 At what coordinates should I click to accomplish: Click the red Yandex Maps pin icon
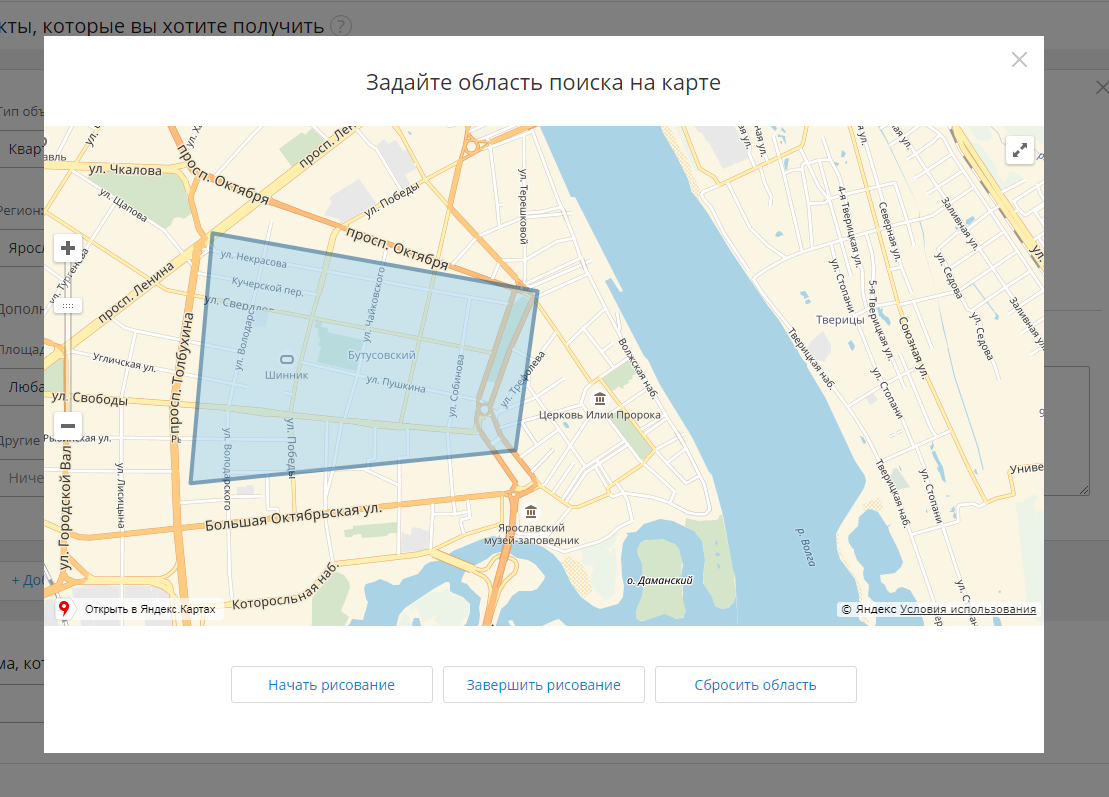pyautogui.click(x=64, y=608)
